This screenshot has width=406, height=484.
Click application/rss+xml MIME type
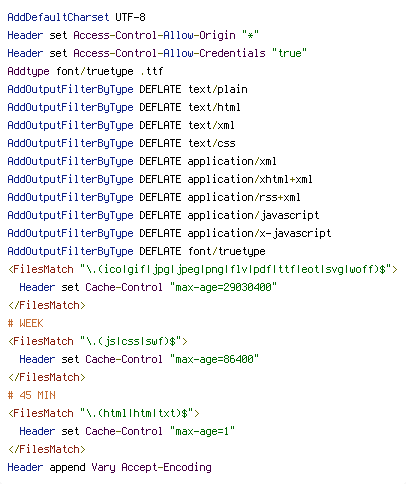(x=244, y=197)
